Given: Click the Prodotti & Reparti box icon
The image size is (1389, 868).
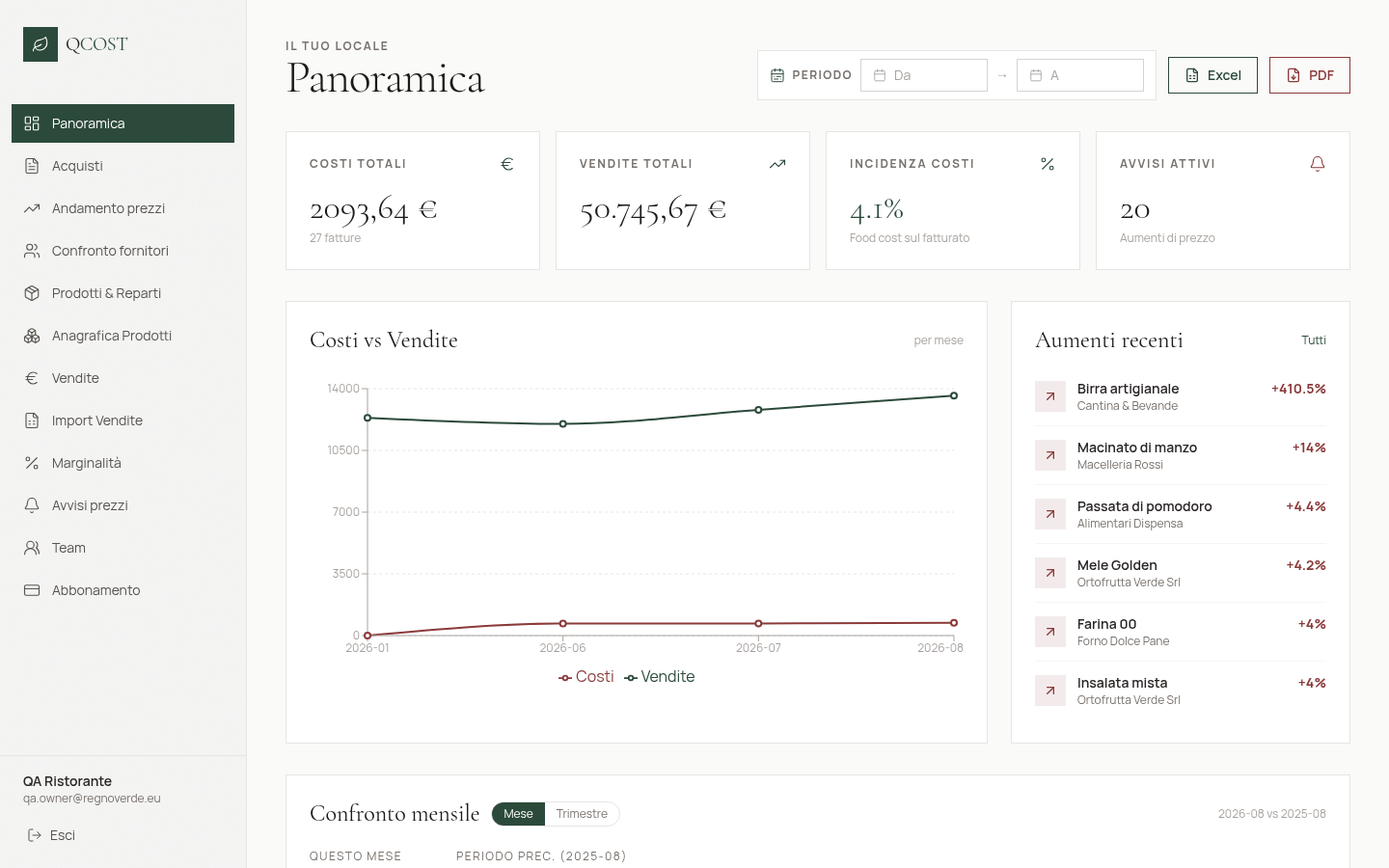Looking at the screenshot, I should pos(32,293).
